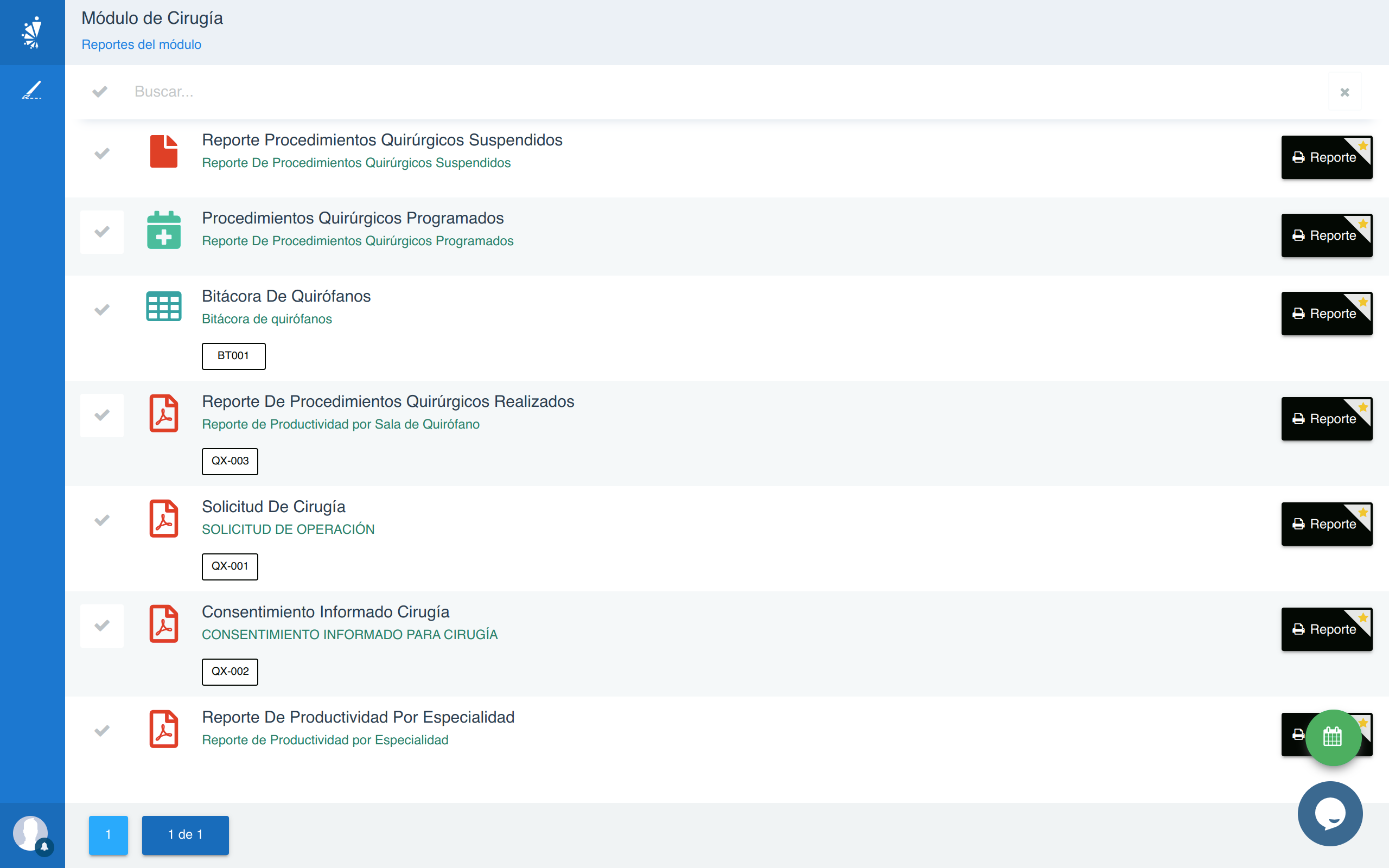1389x868 pixels.
Task: Click the PDF icon for Solicitud De Cirugía
Action: (163, 519)
